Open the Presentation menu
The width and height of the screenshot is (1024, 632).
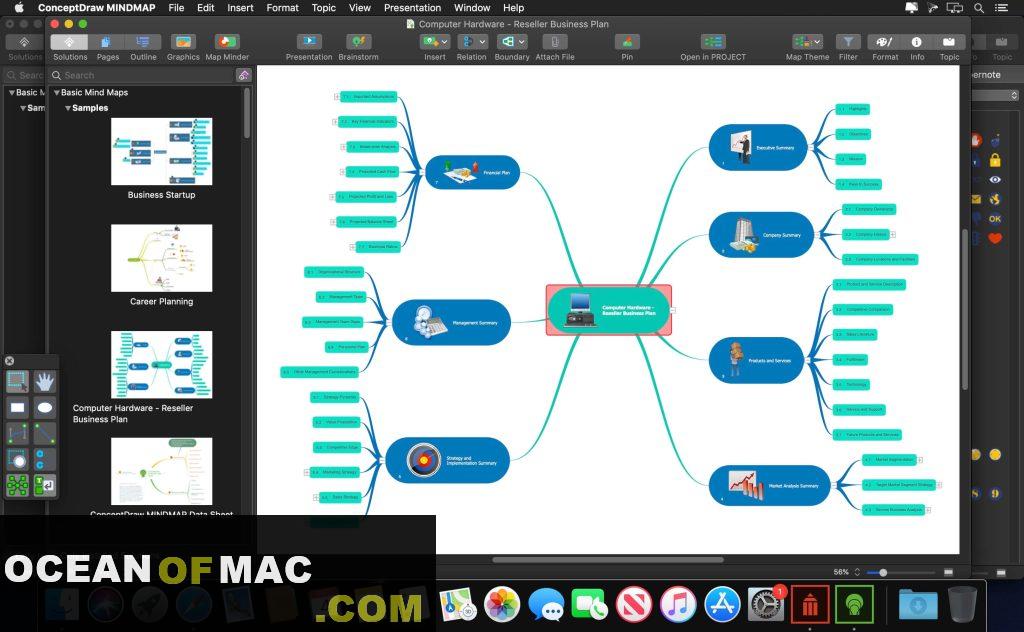click(x=412, y=8)
